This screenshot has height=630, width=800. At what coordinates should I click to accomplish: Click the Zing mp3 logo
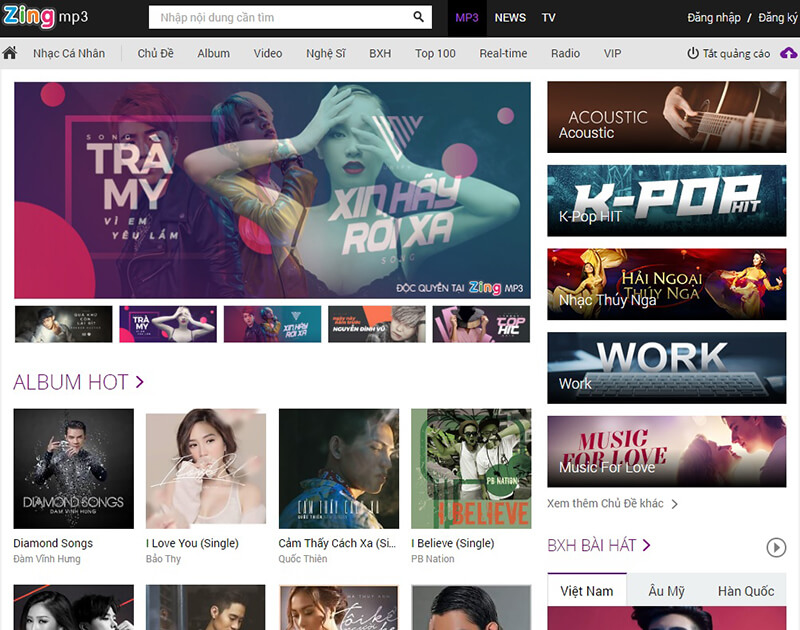[45, 17]
